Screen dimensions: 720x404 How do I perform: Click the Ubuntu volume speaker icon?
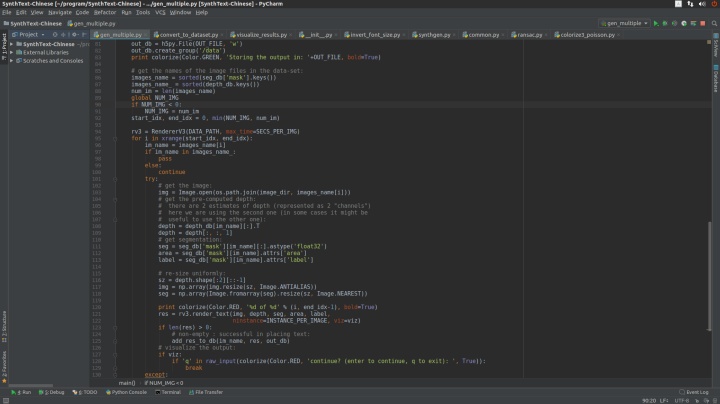tap(702, 4)
